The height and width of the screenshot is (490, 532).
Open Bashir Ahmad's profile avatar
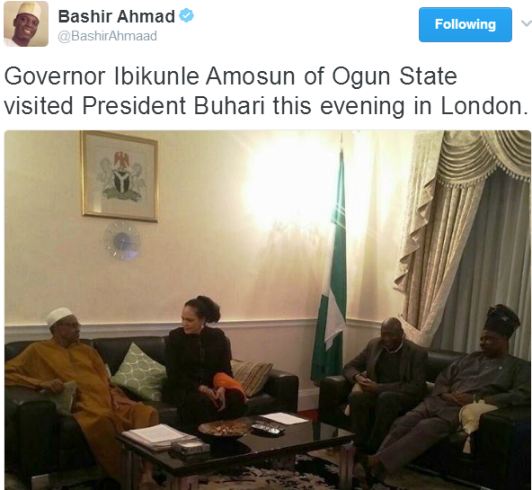[26, 24]
